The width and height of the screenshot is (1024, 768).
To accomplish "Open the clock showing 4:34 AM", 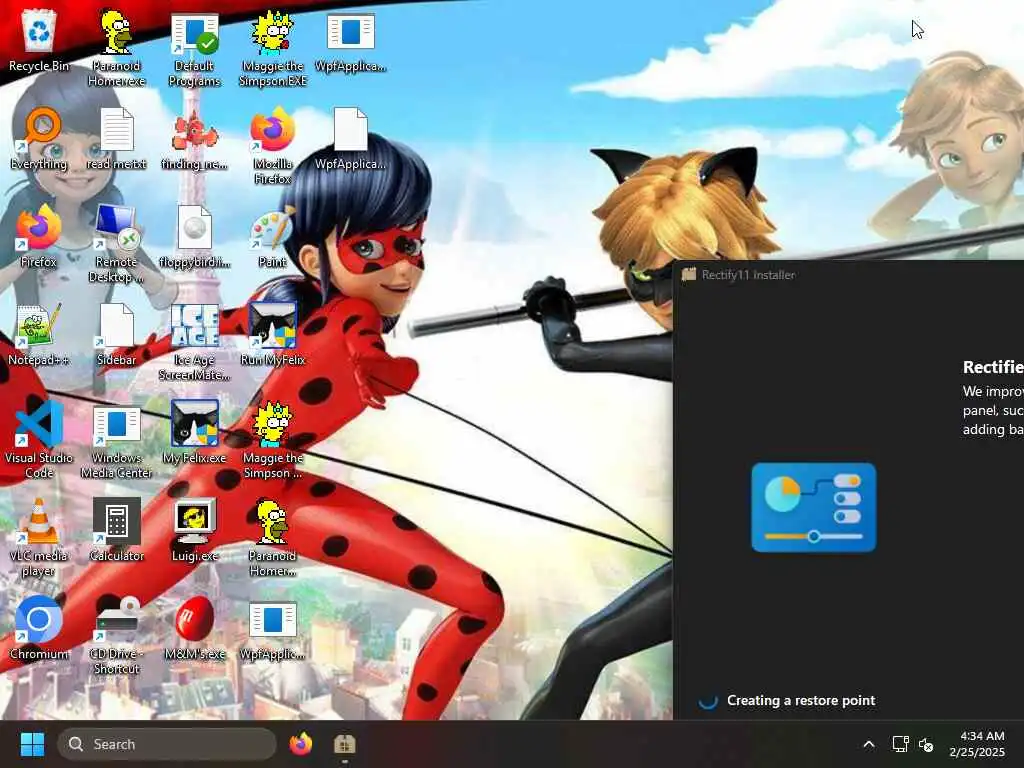I will click(x=978, y=744).
